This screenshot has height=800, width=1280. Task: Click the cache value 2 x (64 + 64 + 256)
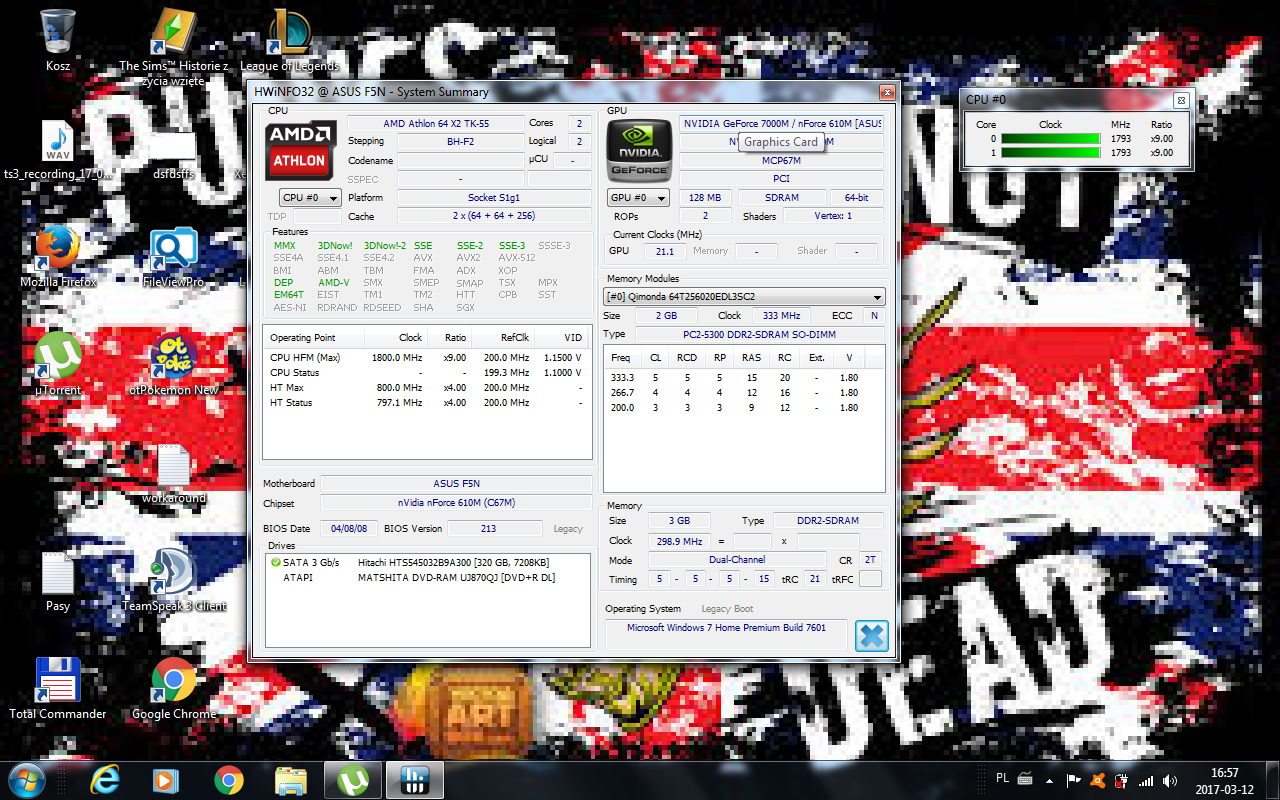[494, 216]
